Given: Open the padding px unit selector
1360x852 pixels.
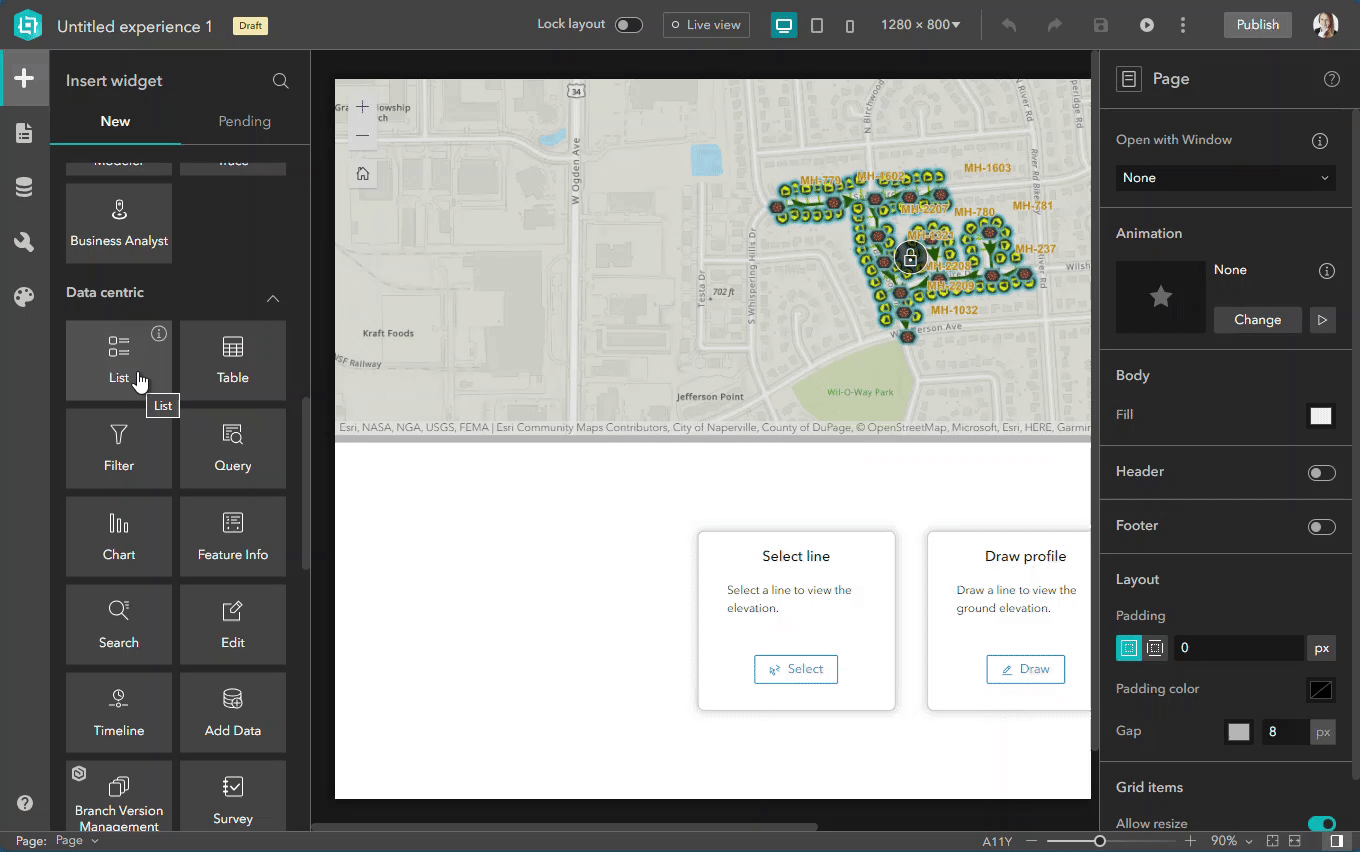Looking at the screenshot, I should pyautogui.click(x=1322, y=648).
